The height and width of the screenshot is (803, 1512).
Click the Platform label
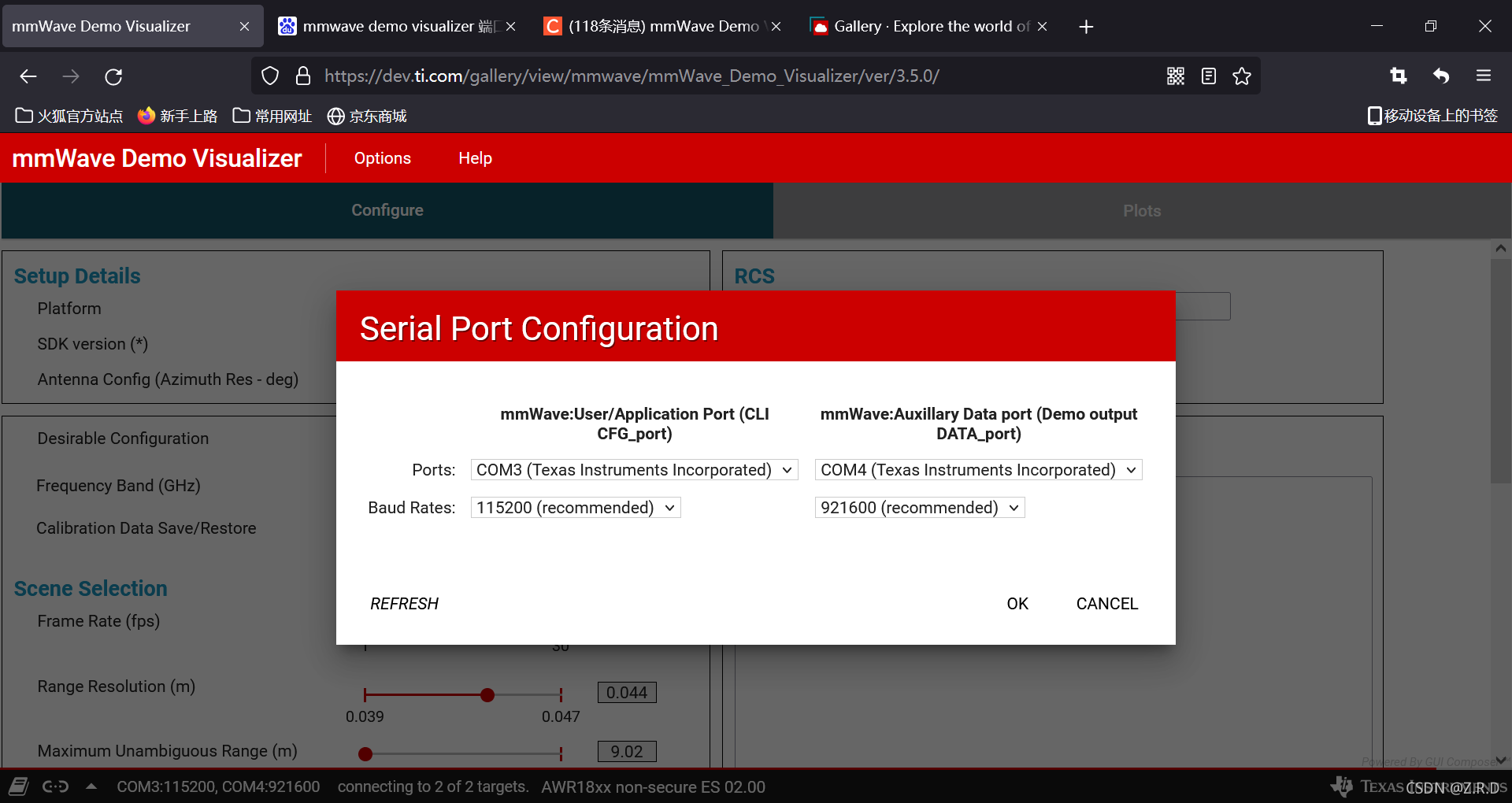69,309
